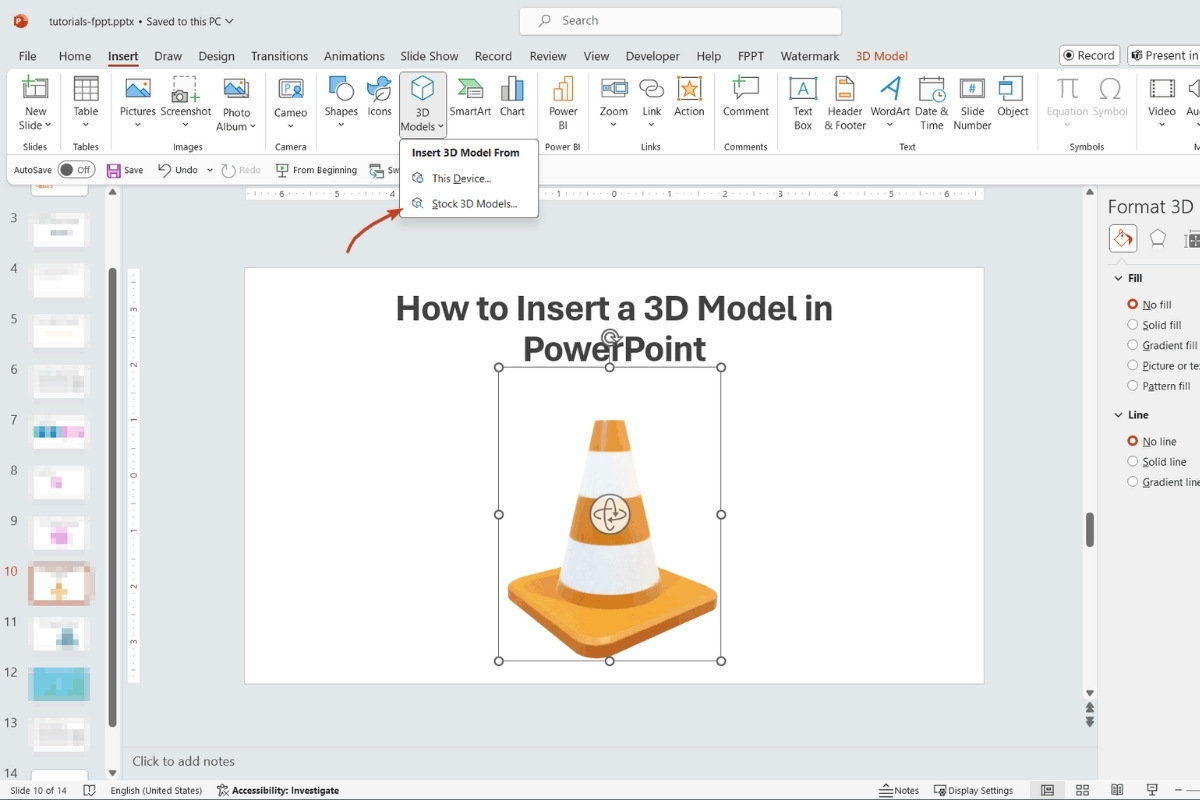Open the Screenshot tool
1200x800 pixels.
point(186,100)
